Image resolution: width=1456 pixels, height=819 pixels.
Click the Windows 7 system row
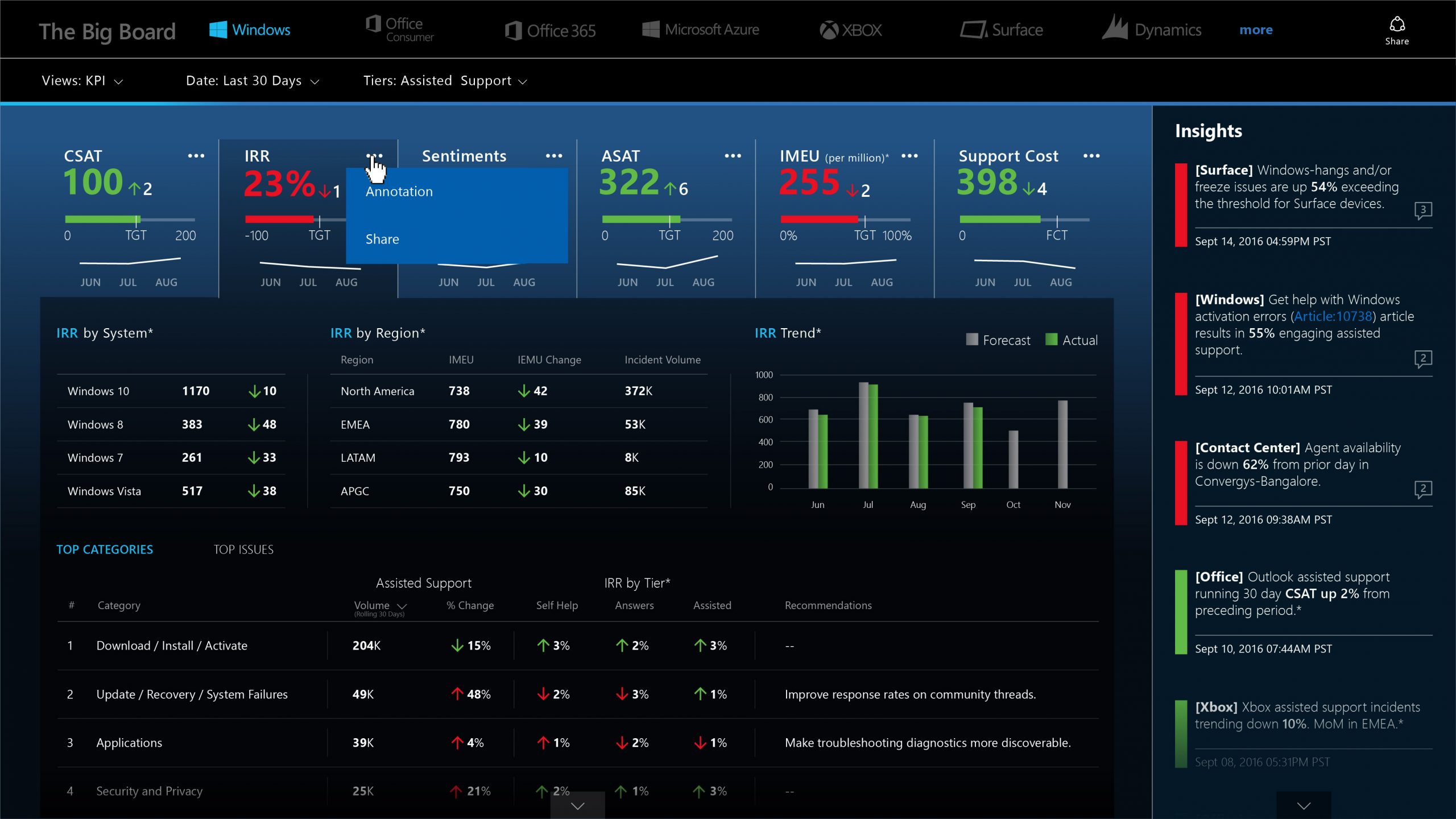(x=171, y=458)
